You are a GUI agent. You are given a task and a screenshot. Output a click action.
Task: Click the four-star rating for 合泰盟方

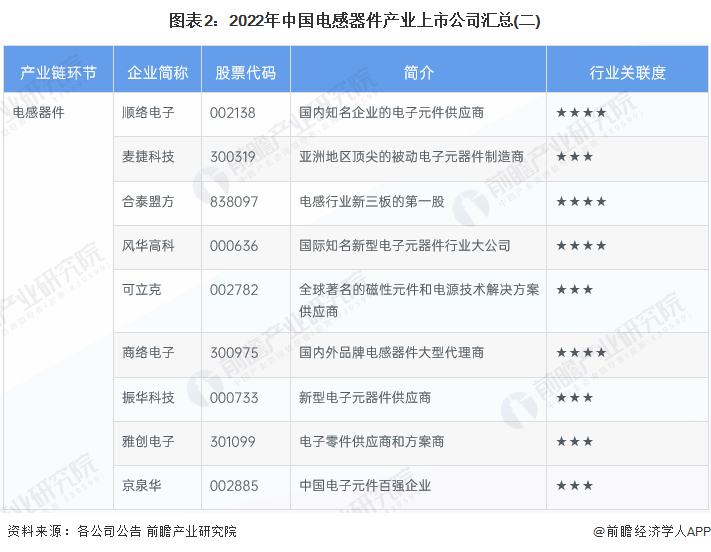pyautogui.click(x=581, y=201)
